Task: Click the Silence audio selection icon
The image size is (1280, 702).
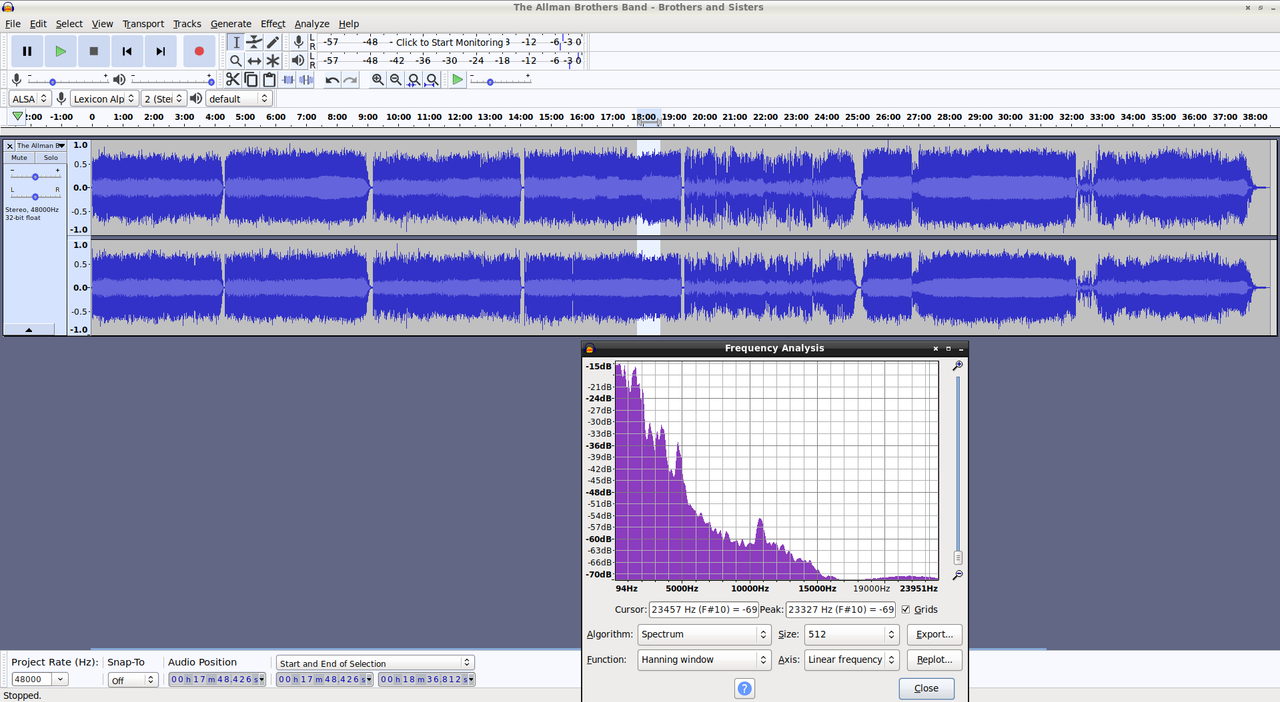Action: [306, 80]
